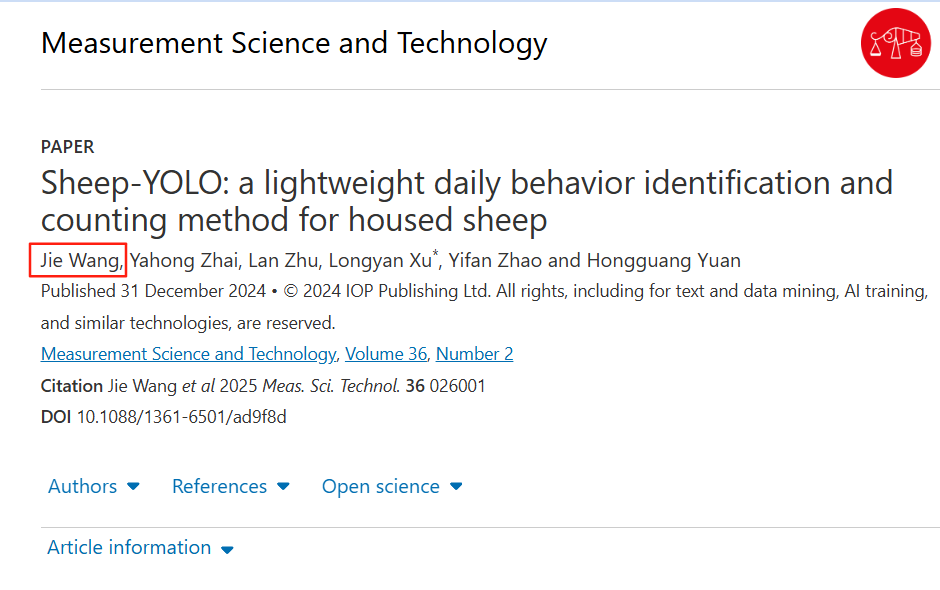
Task: Open the underlined Measurement Science and Technology link
Action: 188,354
